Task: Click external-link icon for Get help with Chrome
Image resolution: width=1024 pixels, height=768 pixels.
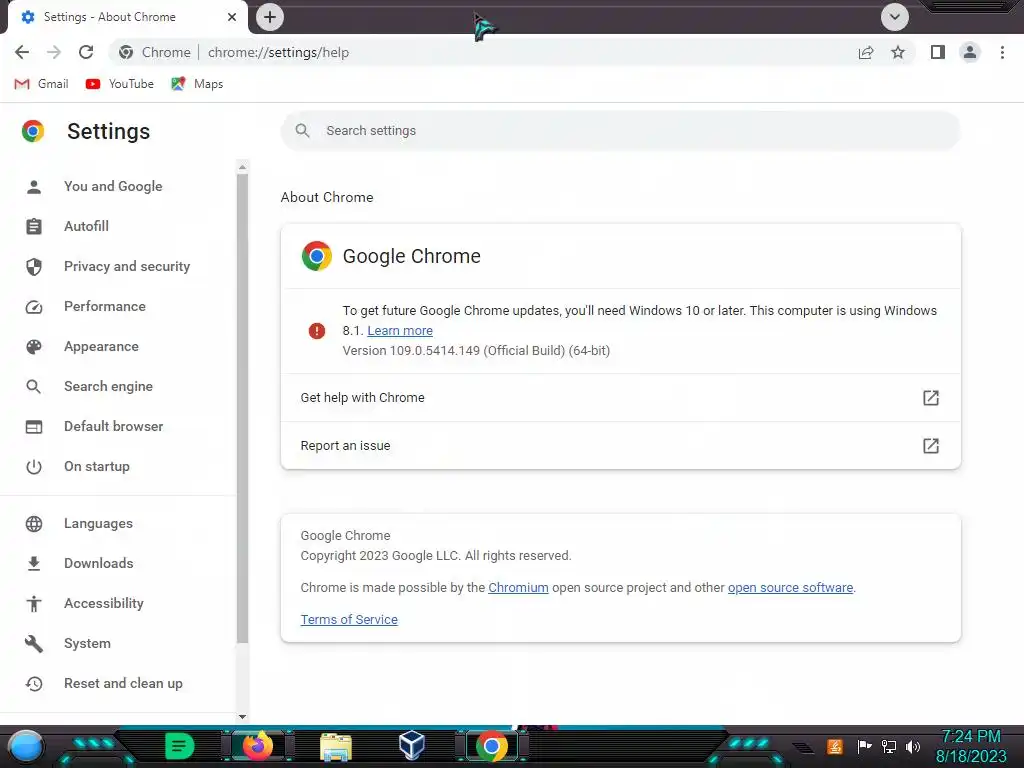Action: pyautogui.click(x=931, y=398)
